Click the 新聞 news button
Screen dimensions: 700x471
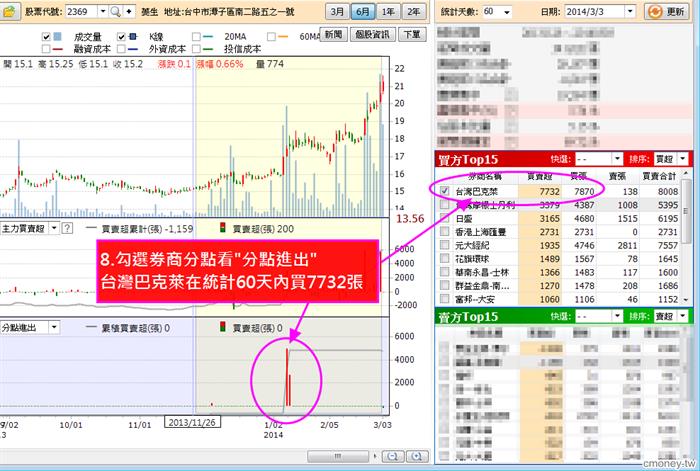pos(333,34)
